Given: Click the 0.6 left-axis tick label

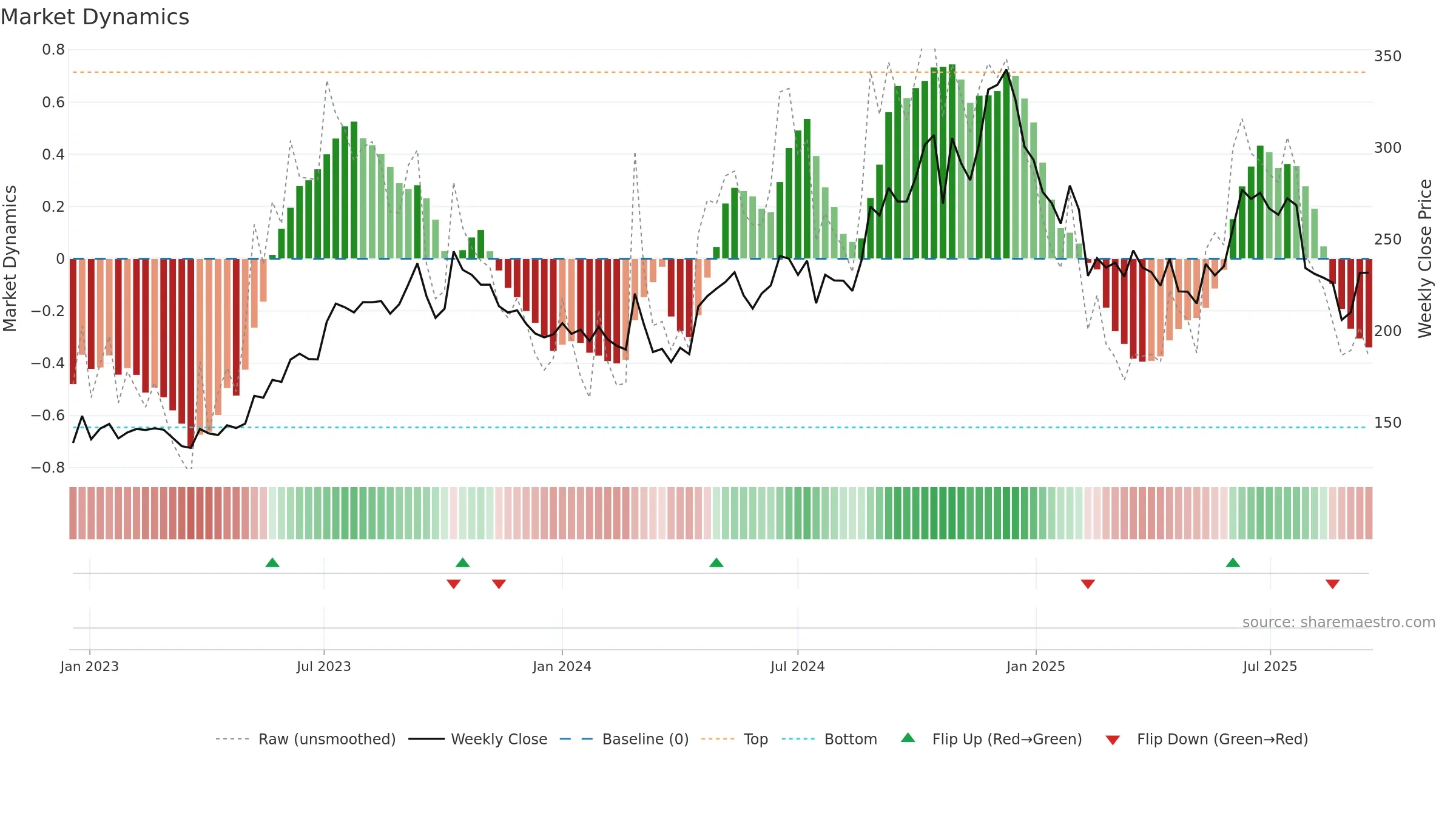Looking at the screenshot, I should pyautogui.click(x=53, y=102).
